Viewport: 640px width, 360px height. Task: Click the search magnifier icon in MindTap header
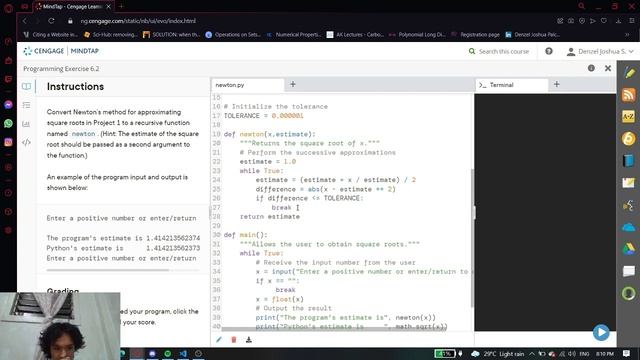[472, 51]
